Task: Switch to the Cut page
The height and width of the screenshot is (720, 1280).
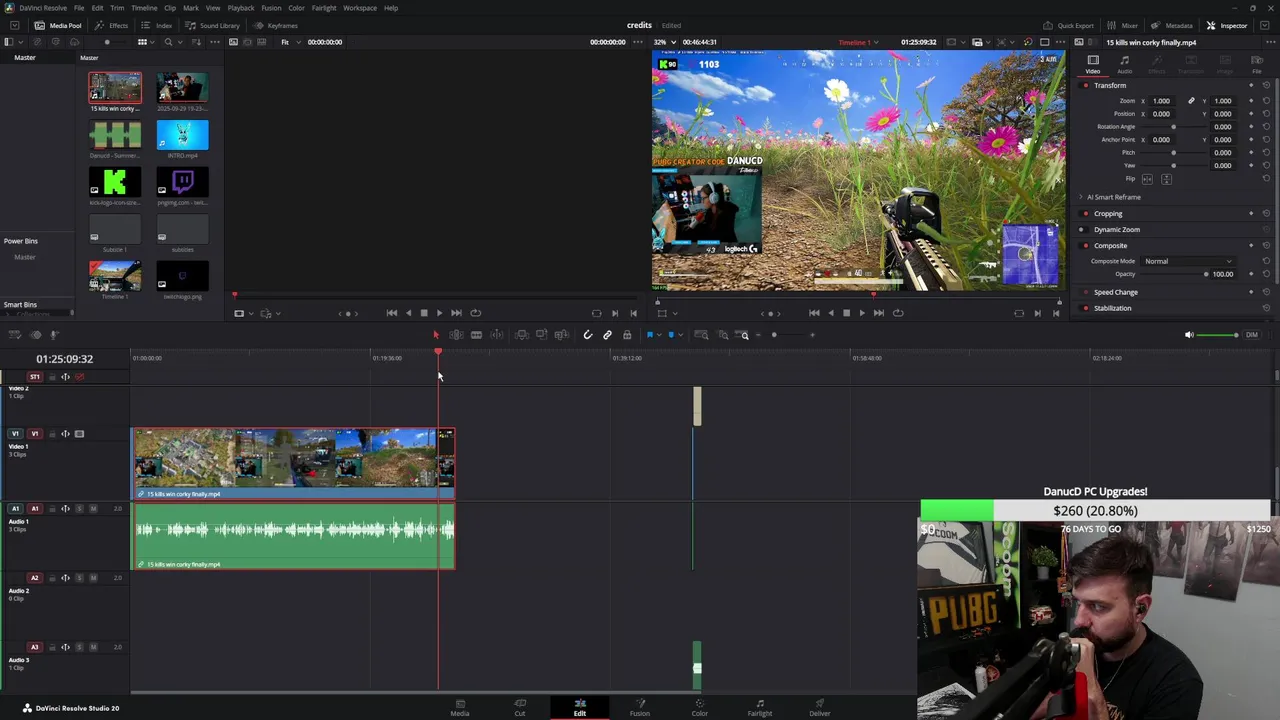Action: coord(520,707)
